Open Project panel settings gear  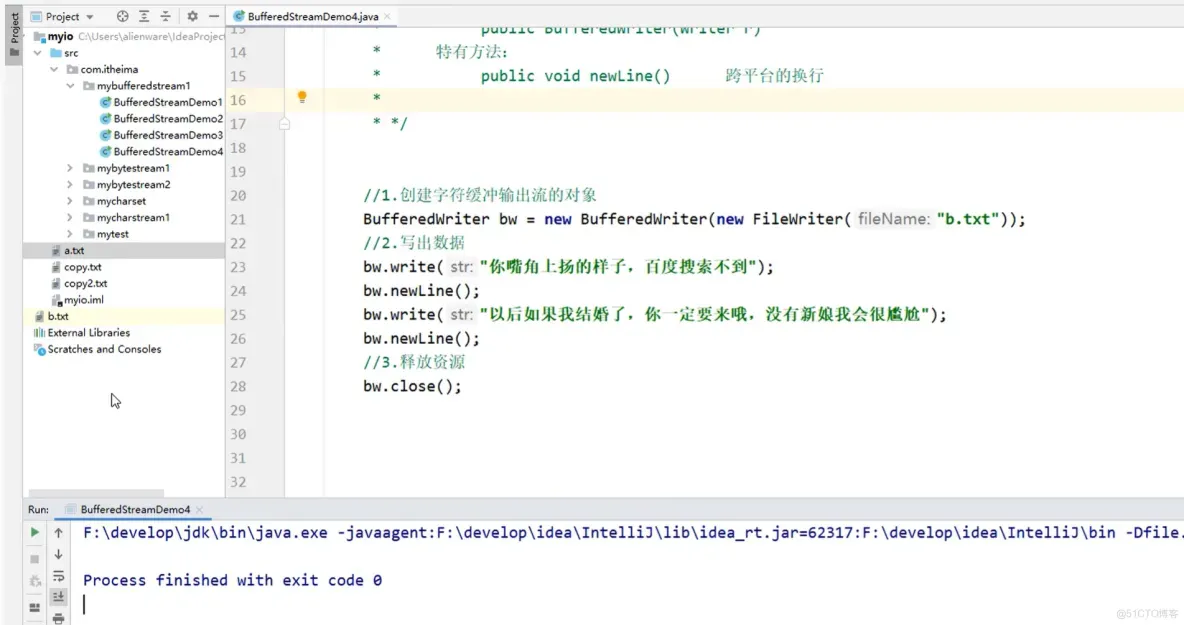tap(193, 16)
